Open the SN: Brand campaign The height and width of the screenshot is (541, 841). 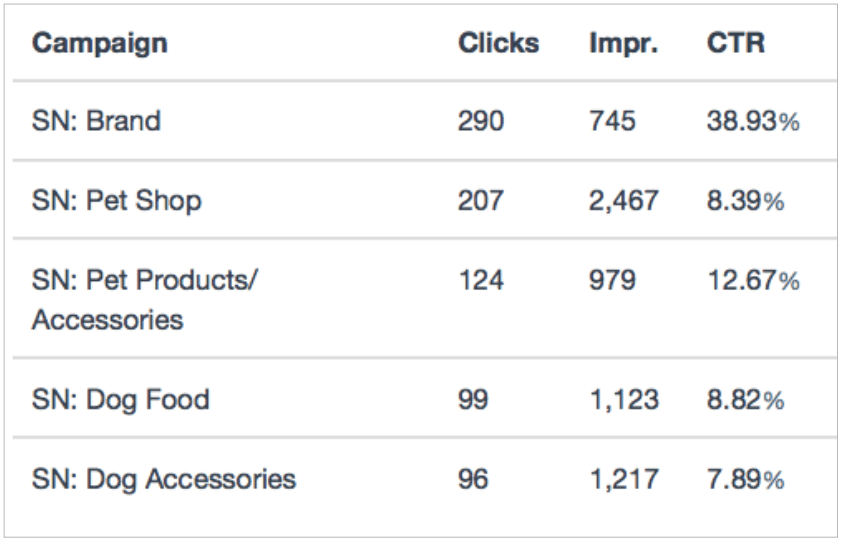[x=96, y=121]
